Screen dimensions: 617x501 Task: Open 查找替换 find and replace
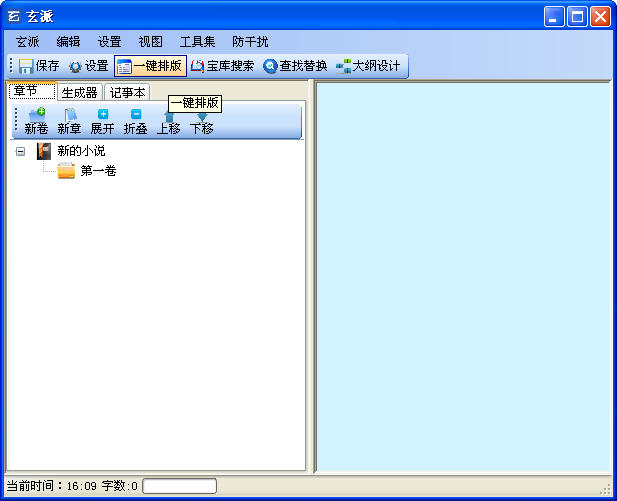[295, 66]
